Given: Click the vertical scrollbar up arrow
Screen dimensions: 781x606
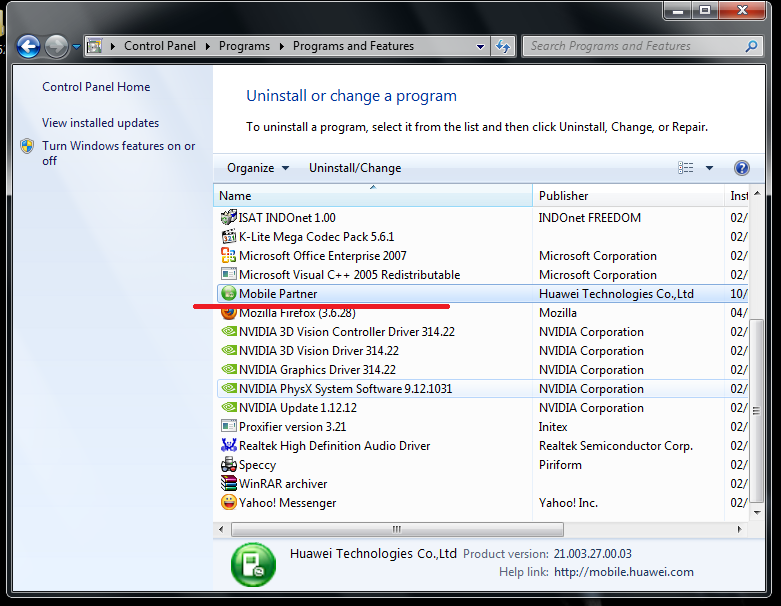Looking at the screenshot, I should click(757, 194).
